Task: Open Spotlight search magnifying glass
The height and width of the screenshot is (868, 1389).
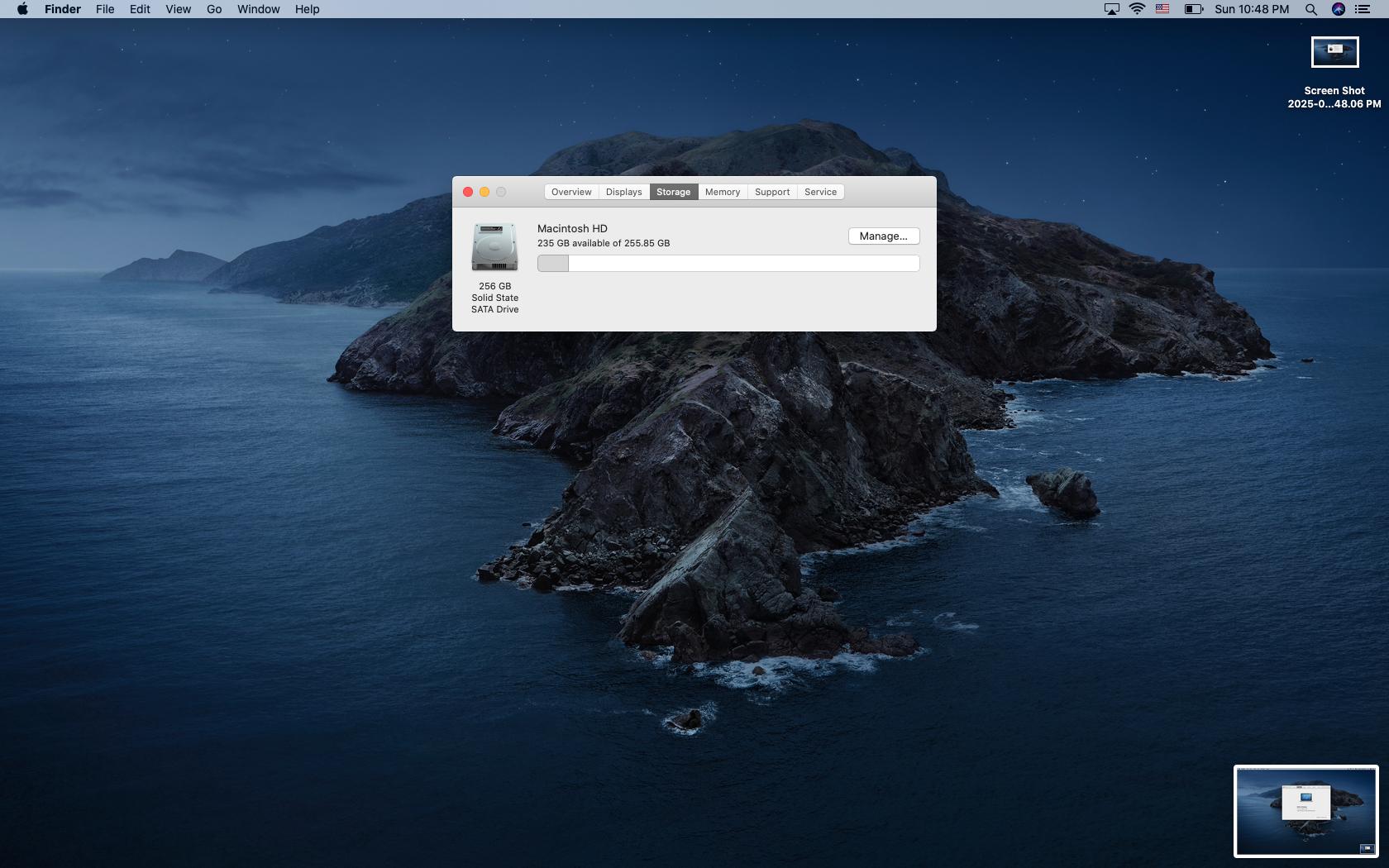Action: [x=1311, y=9]
